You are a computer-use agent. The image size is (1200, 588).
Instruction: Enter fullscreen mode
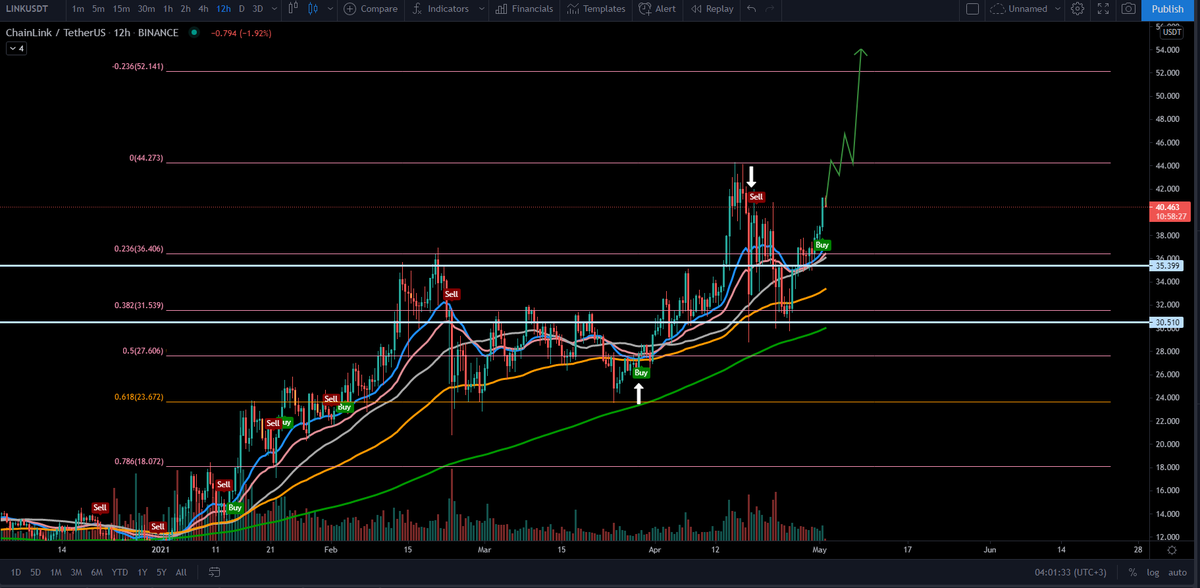click(x=1103, y=9)
